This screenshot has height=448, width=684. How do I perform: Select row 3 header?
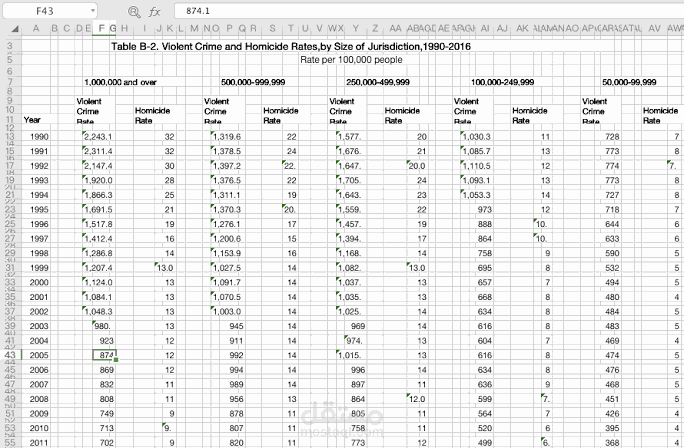tap(10, 46)
